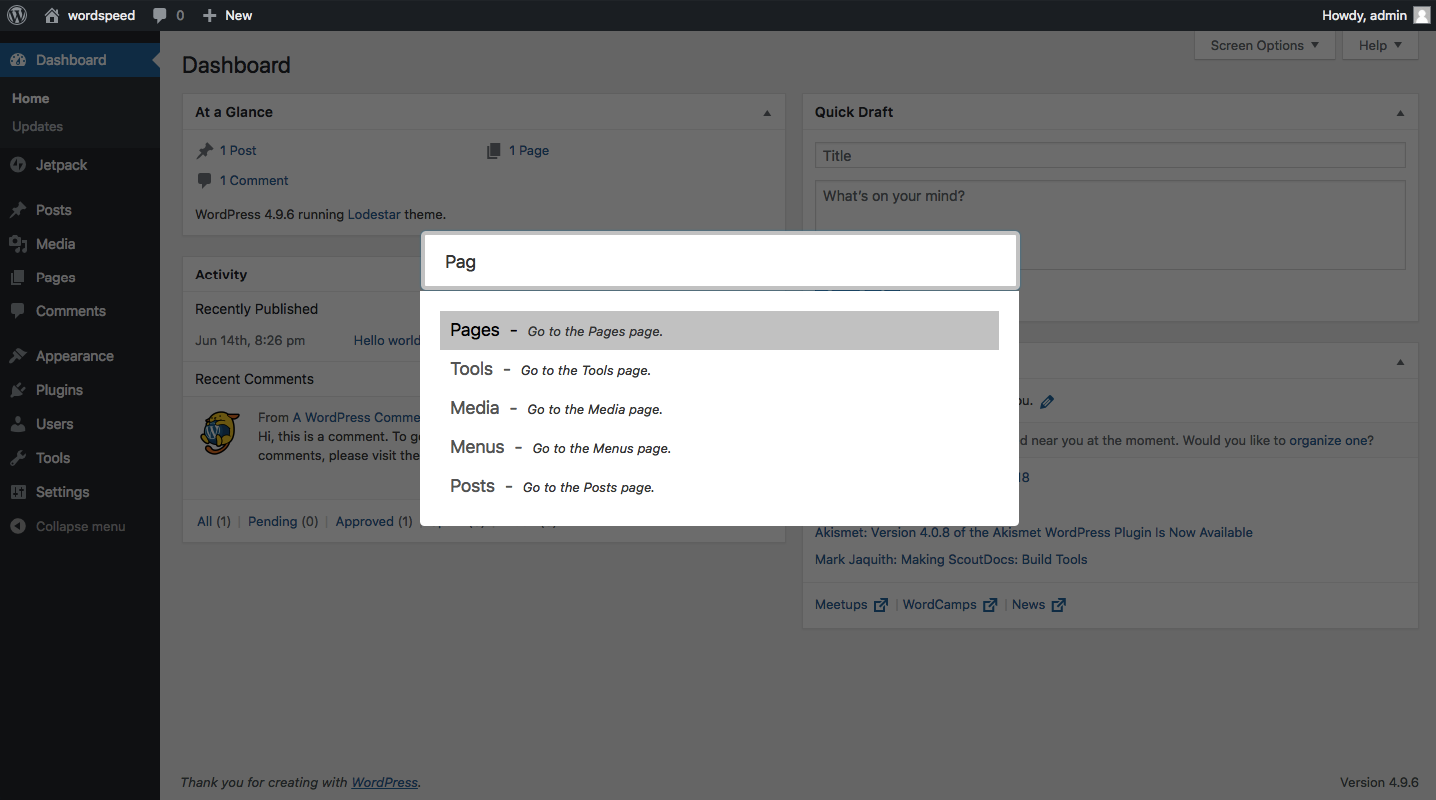Click the Media sidebar icon
This screenshot has height=800, width=1436.
(18, 244)
